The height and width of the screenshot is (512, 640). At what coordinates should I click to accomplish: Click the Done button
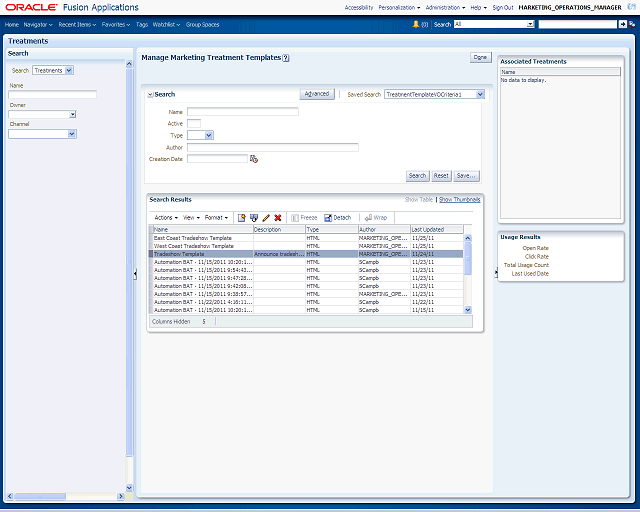(480, 57)
